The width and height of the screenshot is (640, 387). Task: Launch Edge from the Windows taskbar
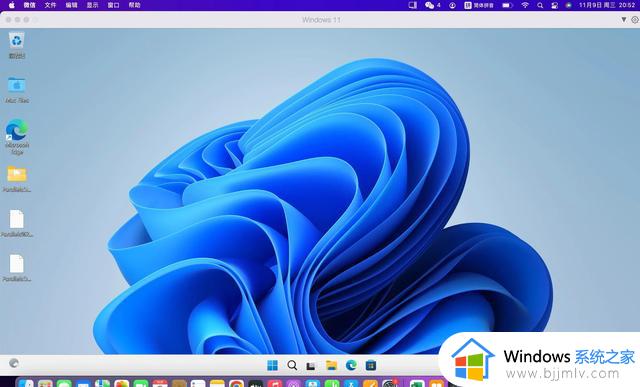(351, 365)
